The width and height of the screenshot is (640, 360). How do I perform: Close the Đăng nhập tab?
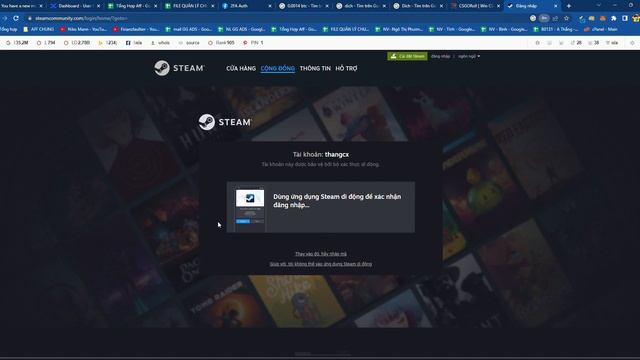coord(556,6)
